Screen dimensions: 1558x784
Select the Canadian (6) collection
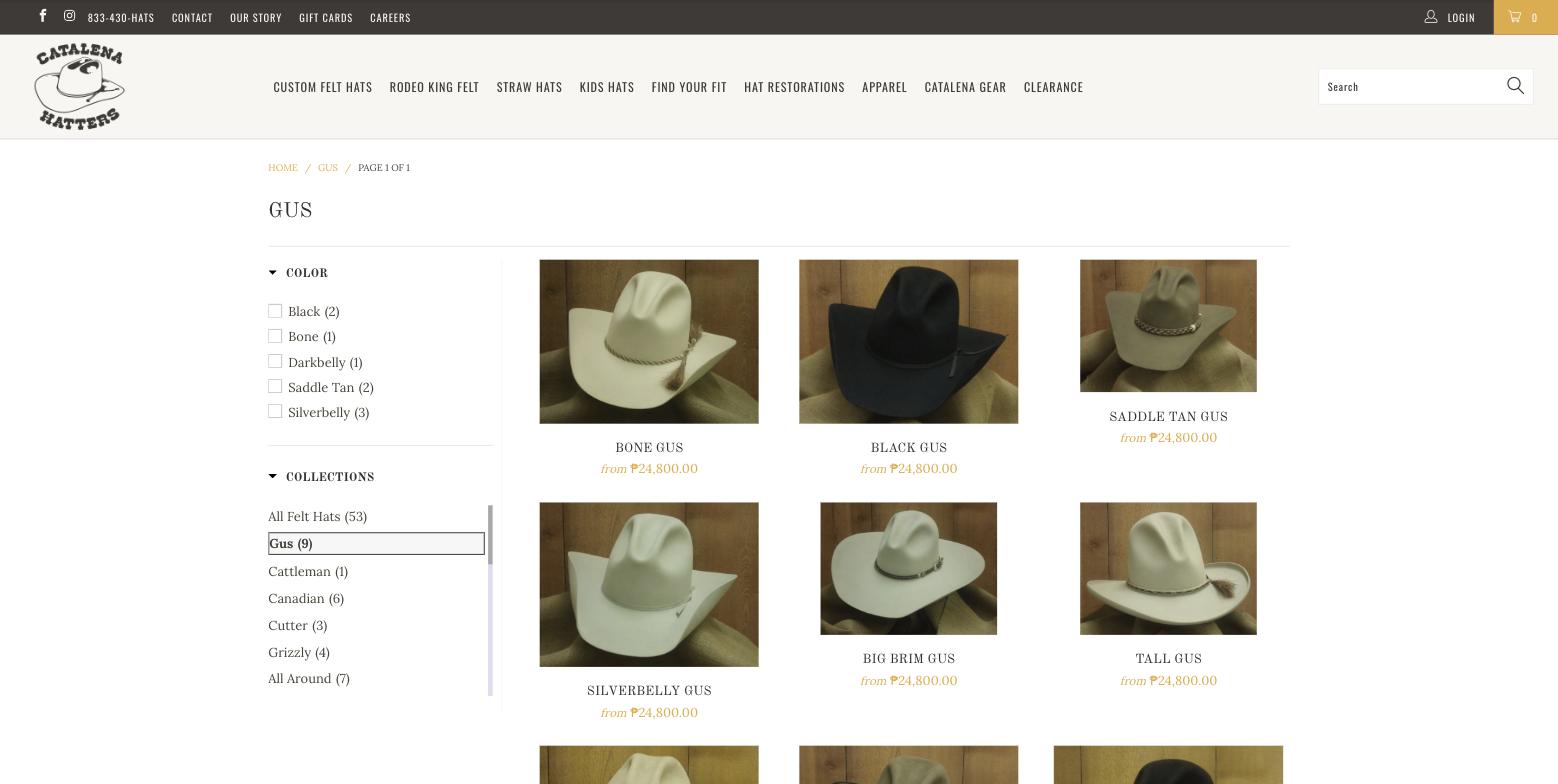coord(306,598)
